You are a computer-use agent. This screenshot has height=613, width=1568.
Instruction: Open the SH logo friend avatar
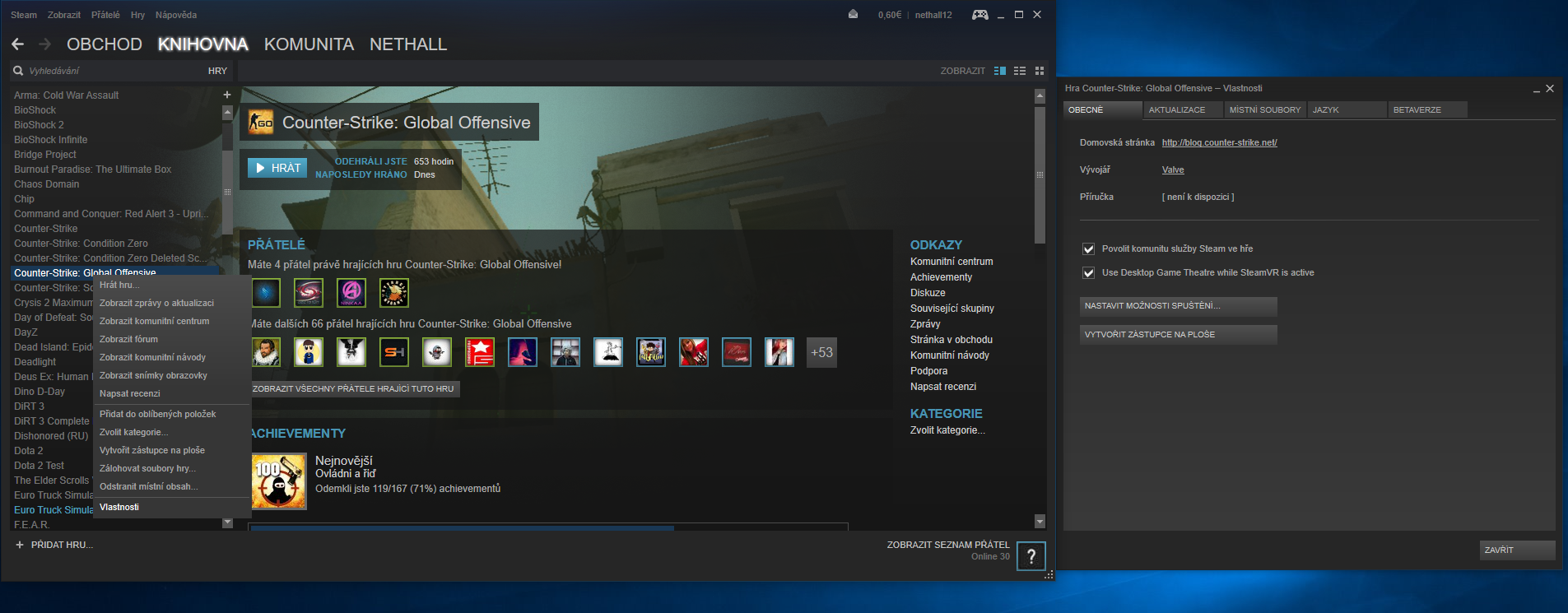coord(394,352)
